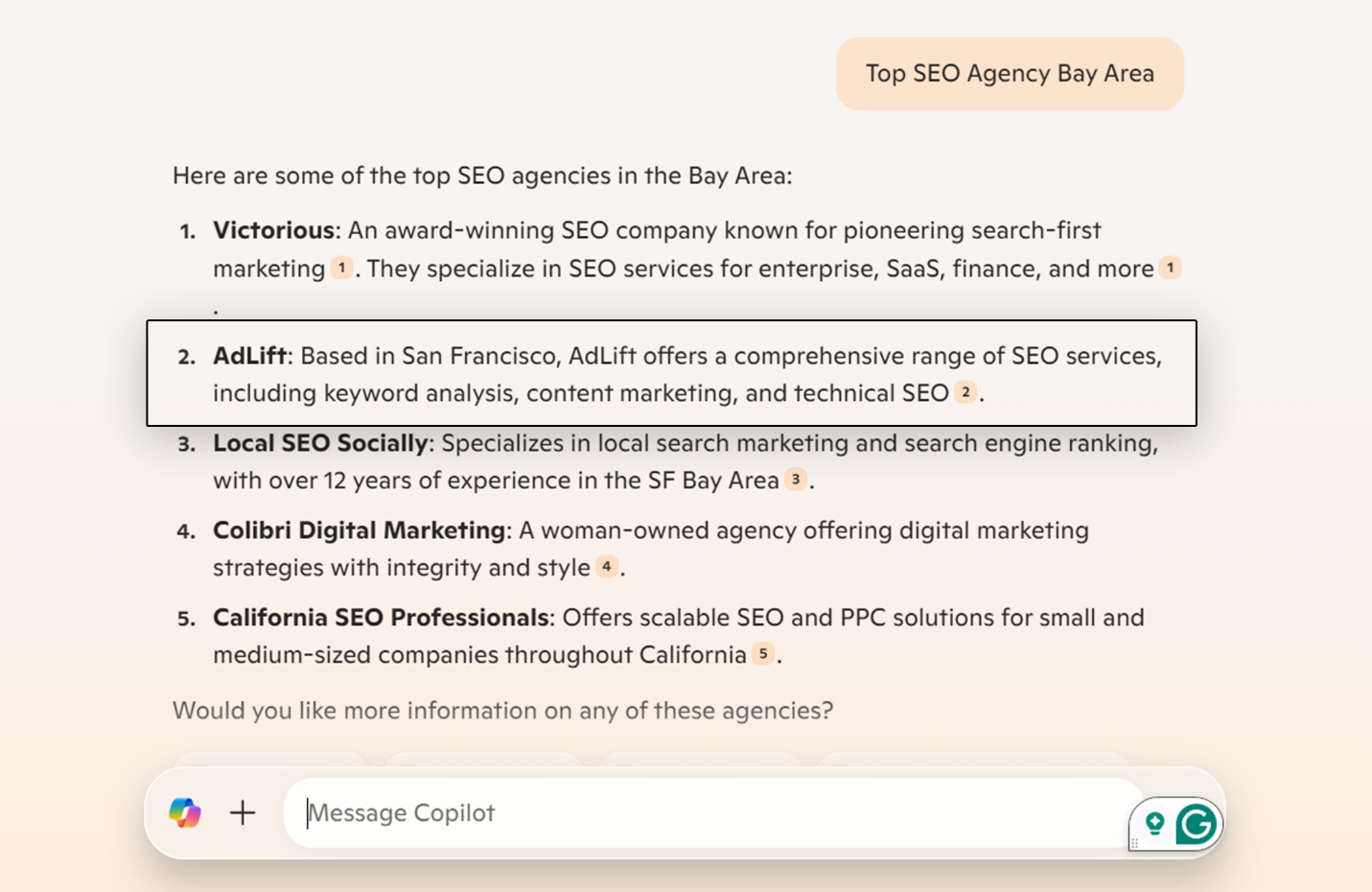Select the highlighted AdLift list item
This screenshot has width=1372, height=892.
[x=671, y=373]
